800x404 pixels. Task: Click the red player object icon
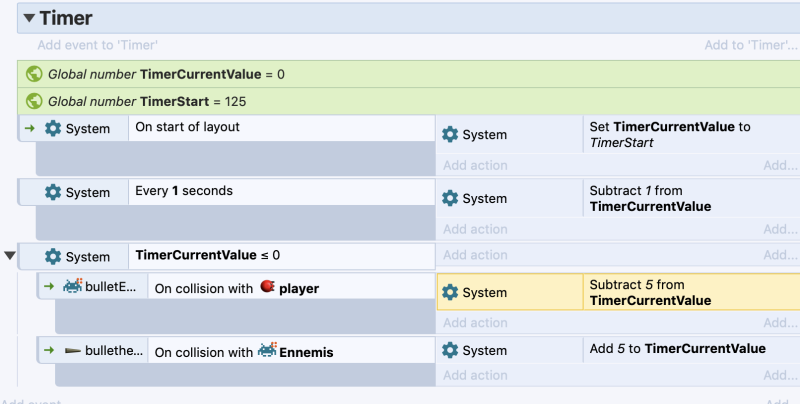click(x=267, y=287)
